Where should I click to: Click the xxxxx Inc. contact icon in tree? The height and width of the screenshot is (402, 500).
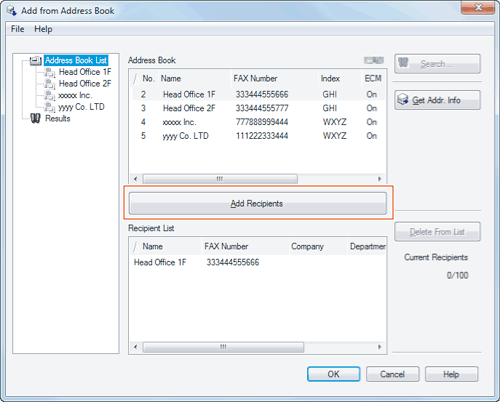pos(50,96)
